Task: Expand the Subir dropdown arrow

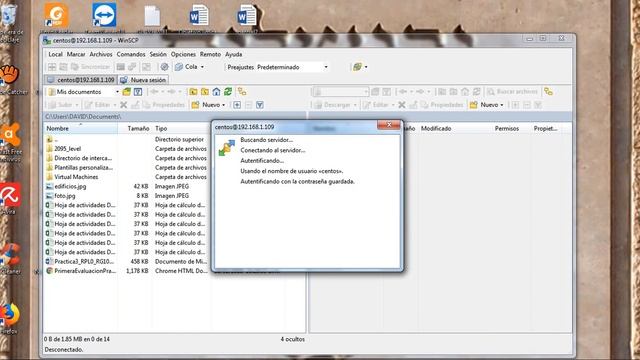Action: click(x=76, y=105)
